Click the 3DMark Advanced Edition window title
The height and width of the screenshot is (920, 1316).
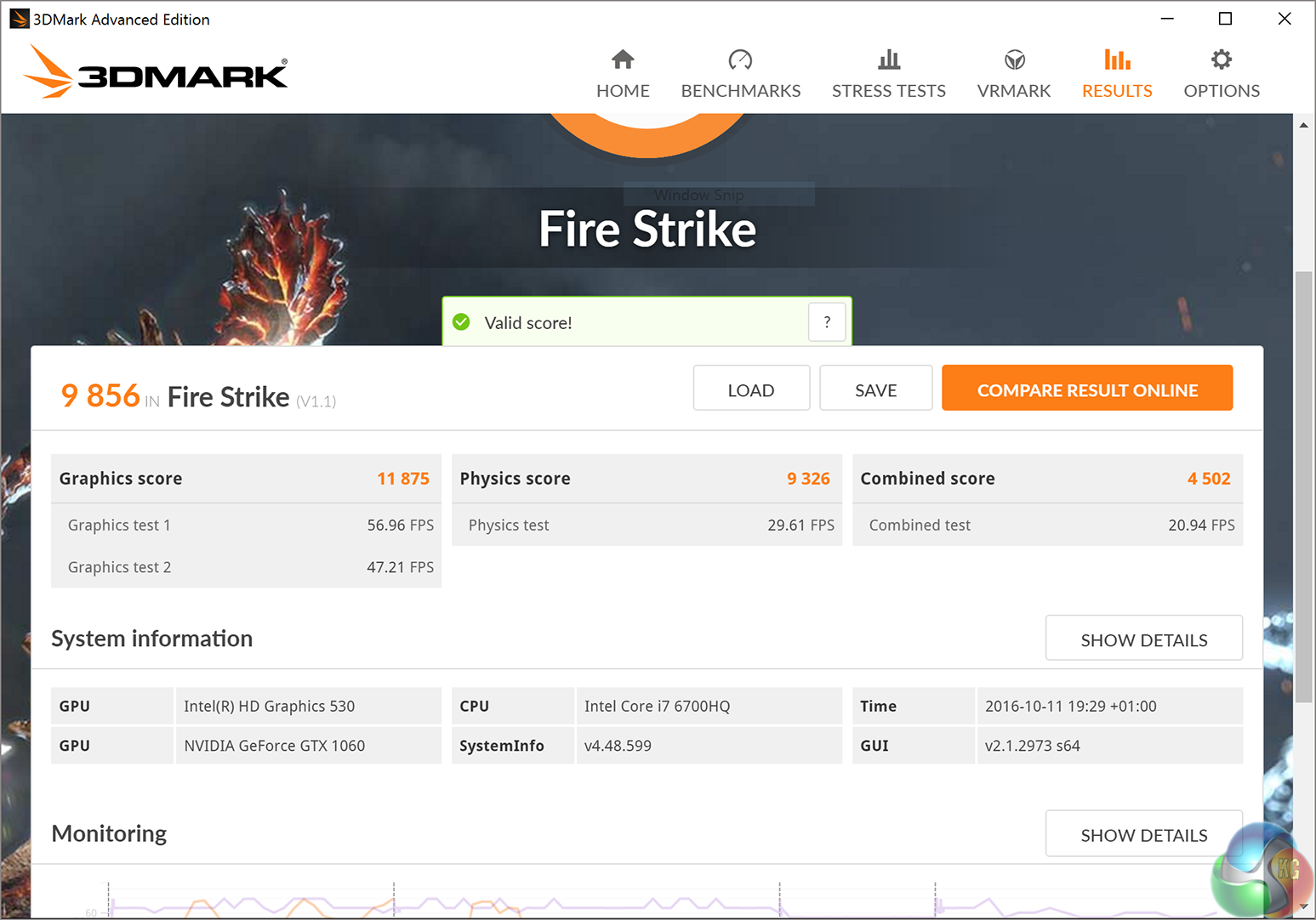click(122, 20)
